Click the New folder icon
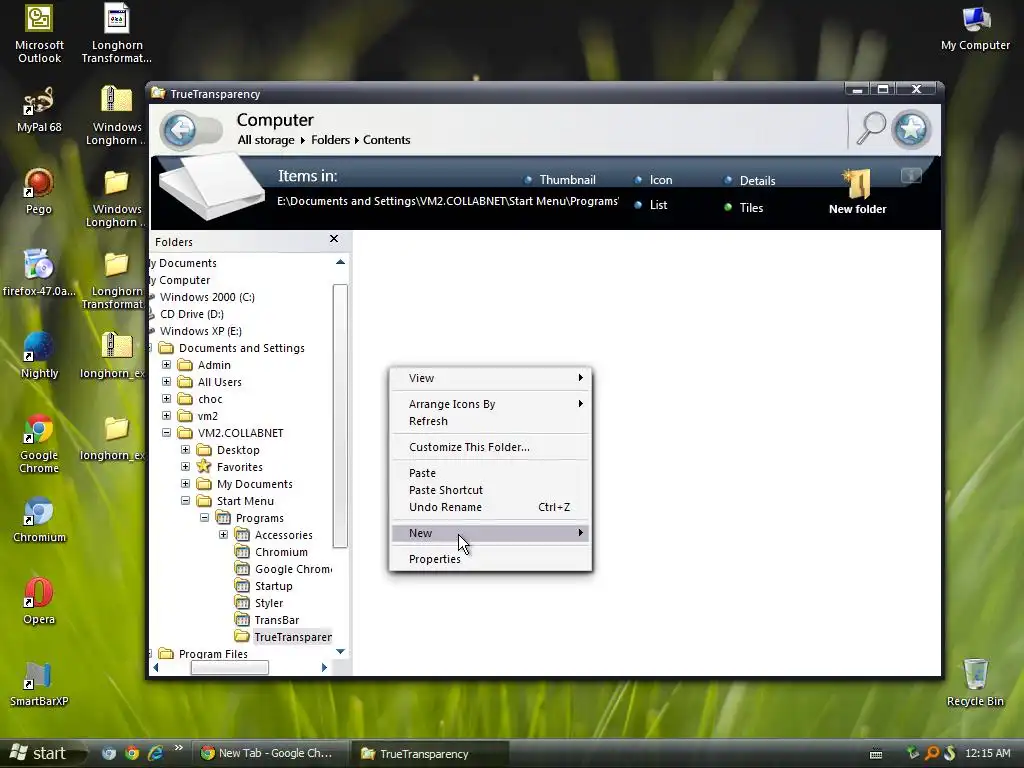This screenshot has width=1024, height=768. click(x=857, y=184)
